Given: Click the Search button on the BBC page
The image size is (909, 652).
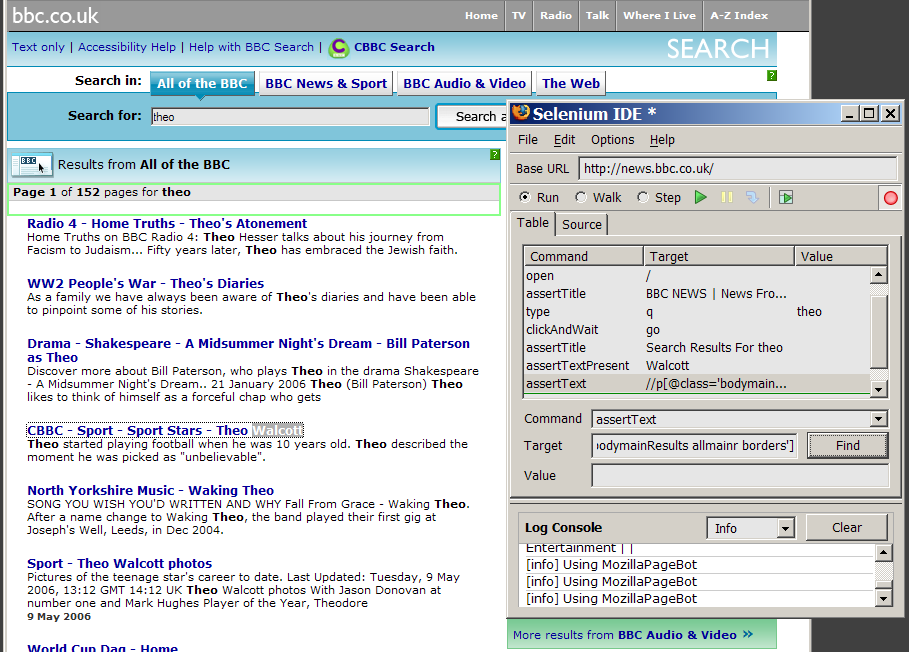Looking at the screenshot, I should point(472,116).
